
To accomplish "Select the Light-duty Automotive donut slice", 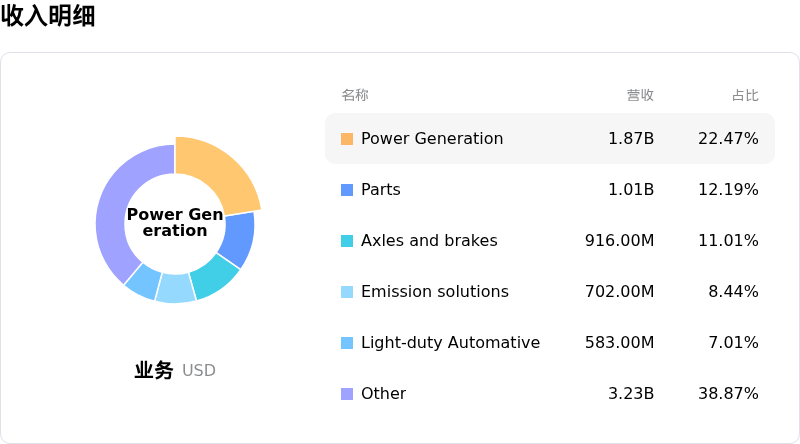I will tap(144, 281).
